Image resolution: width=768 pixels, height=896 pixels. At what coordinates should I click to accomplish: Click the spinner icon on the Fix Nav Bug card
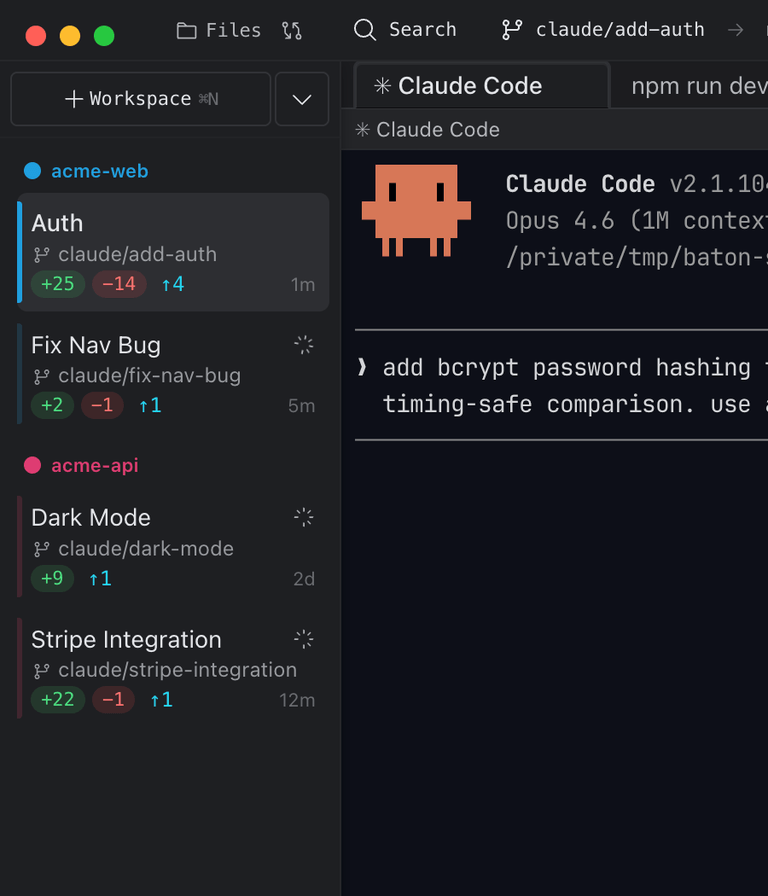point(304,344)
